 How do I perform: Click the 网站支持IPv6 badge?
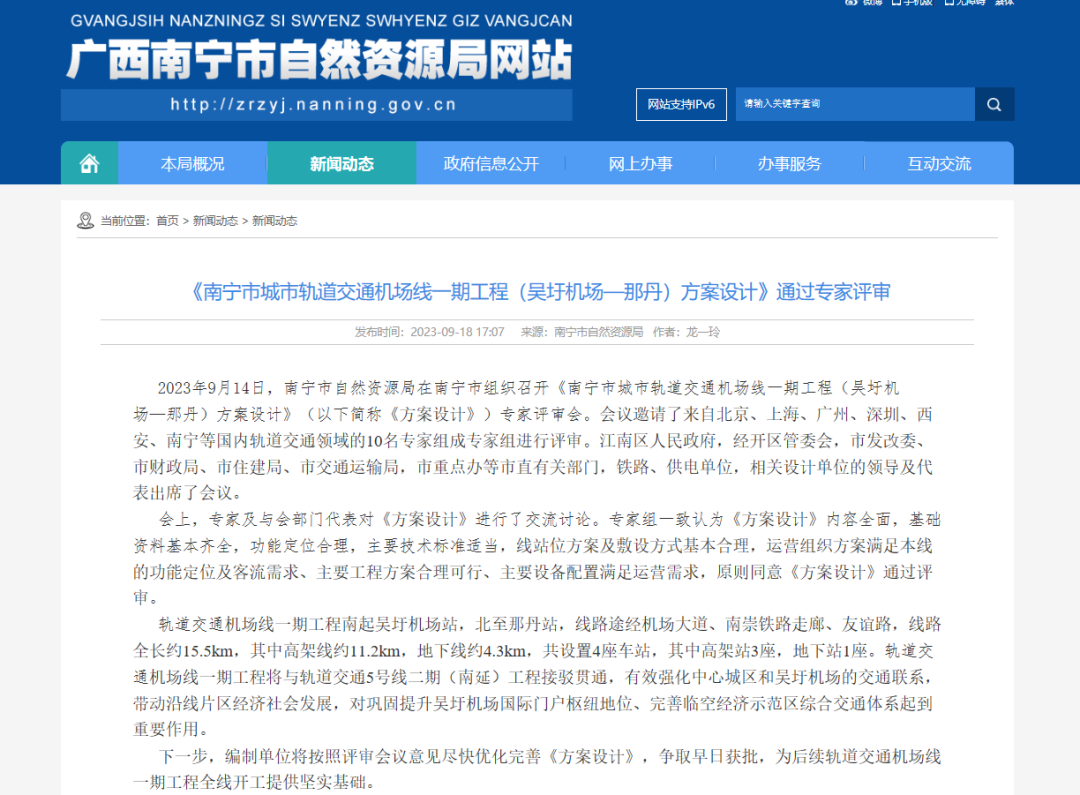[681, 104]
